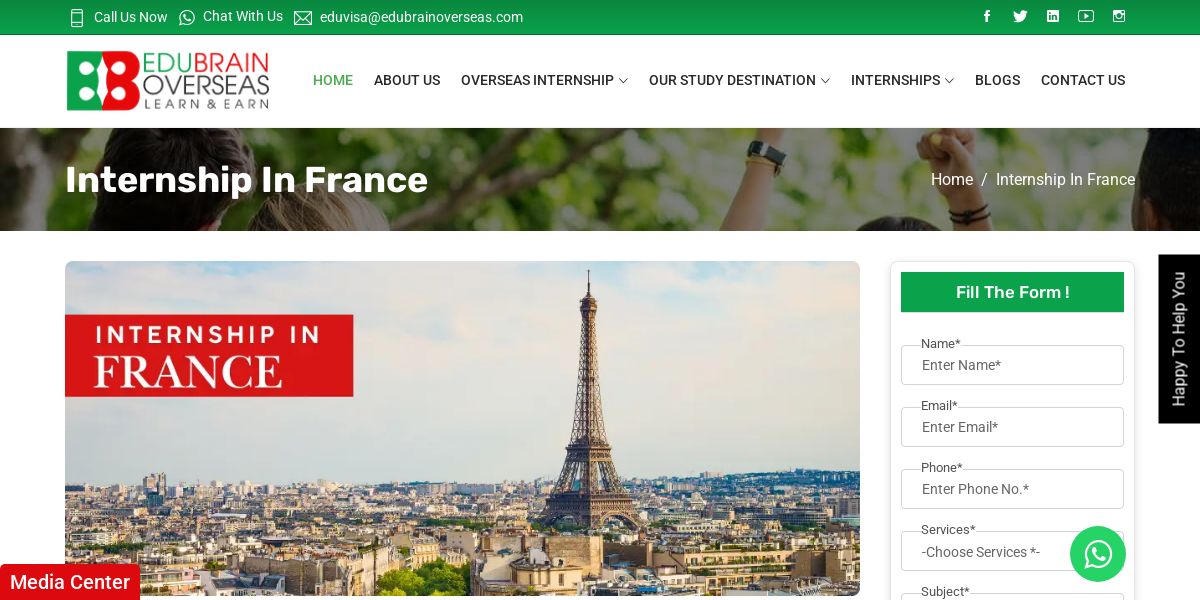
Task: Click the phone icon beside Call Us Now
Action: click(77, 17)
